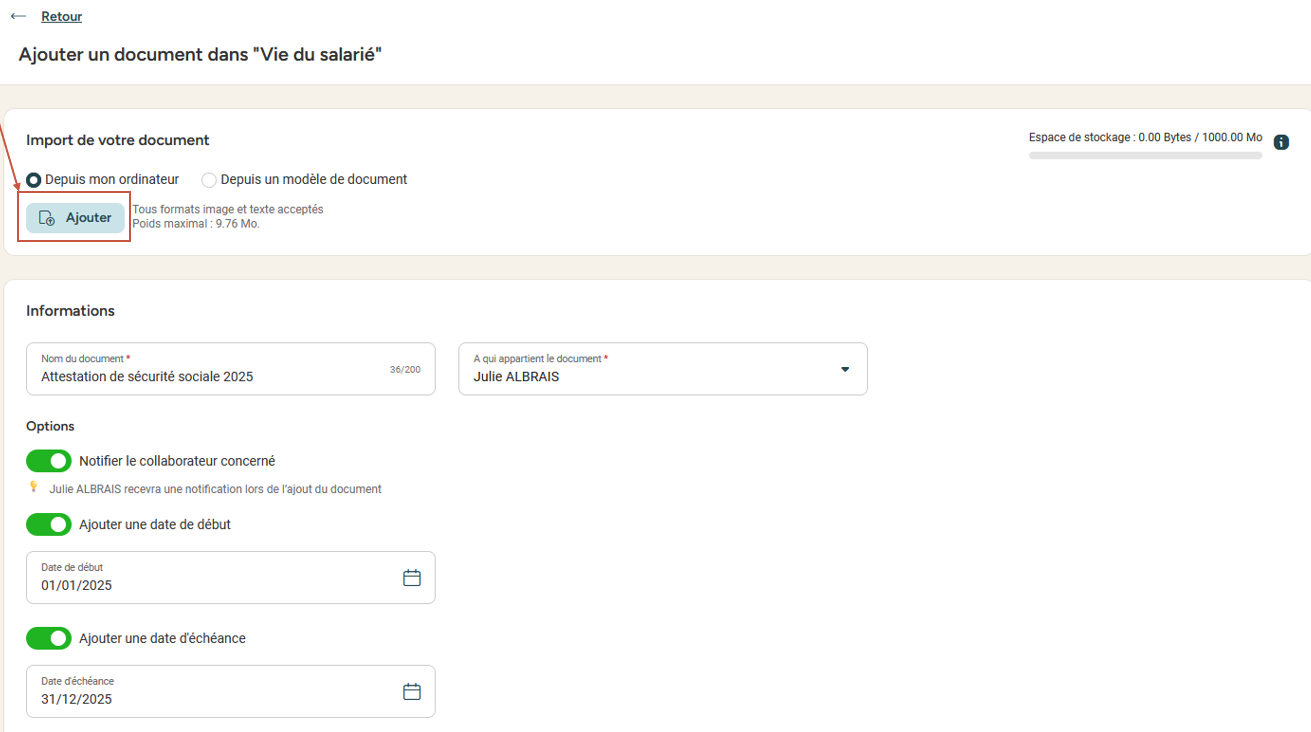Click the lightbulb hint icon
Viewport: 1311px width, 732px height.
34,488
